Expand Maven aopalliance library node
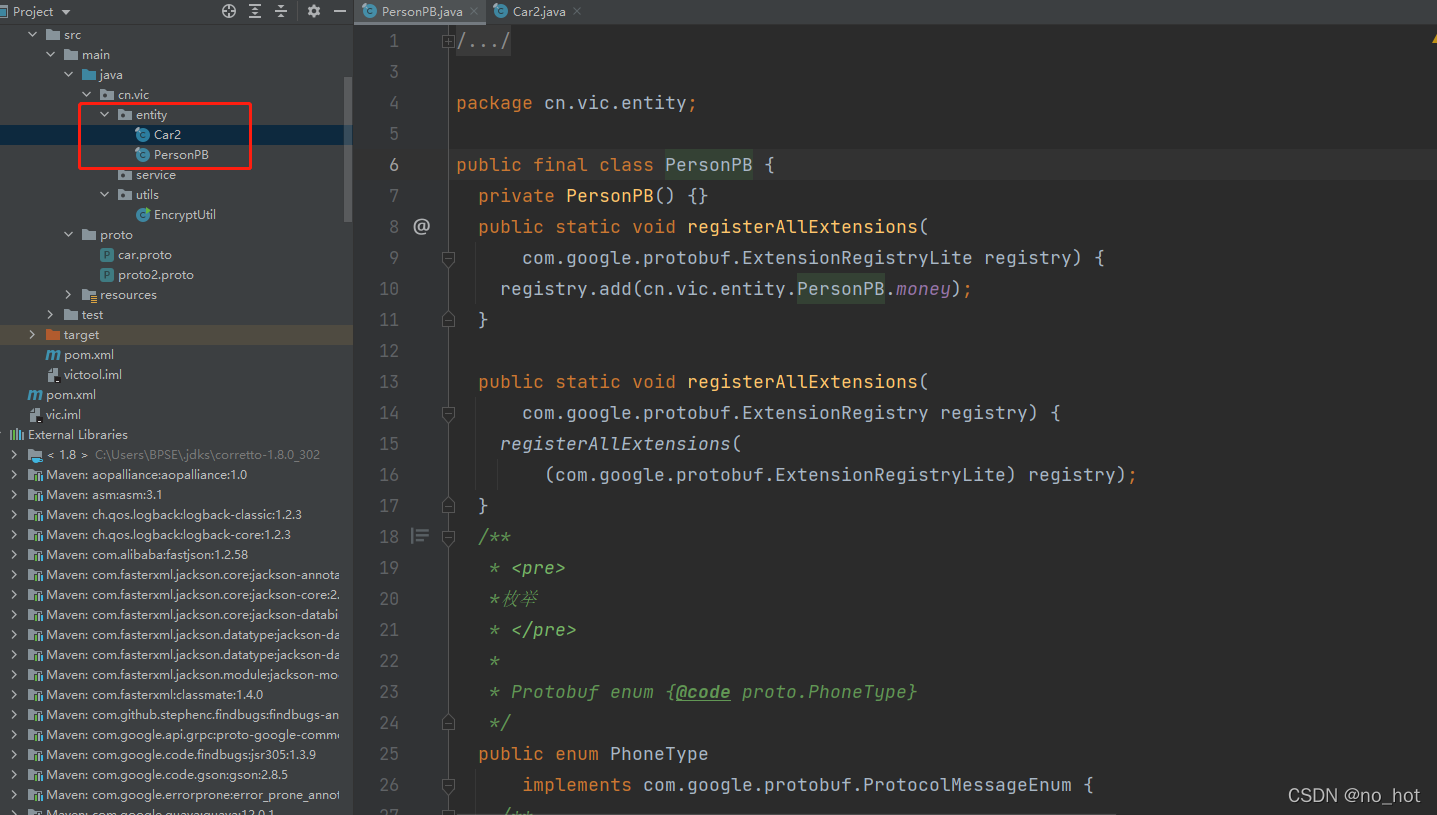Screen dimensions: 1437x815 click(x=15, y=475)
